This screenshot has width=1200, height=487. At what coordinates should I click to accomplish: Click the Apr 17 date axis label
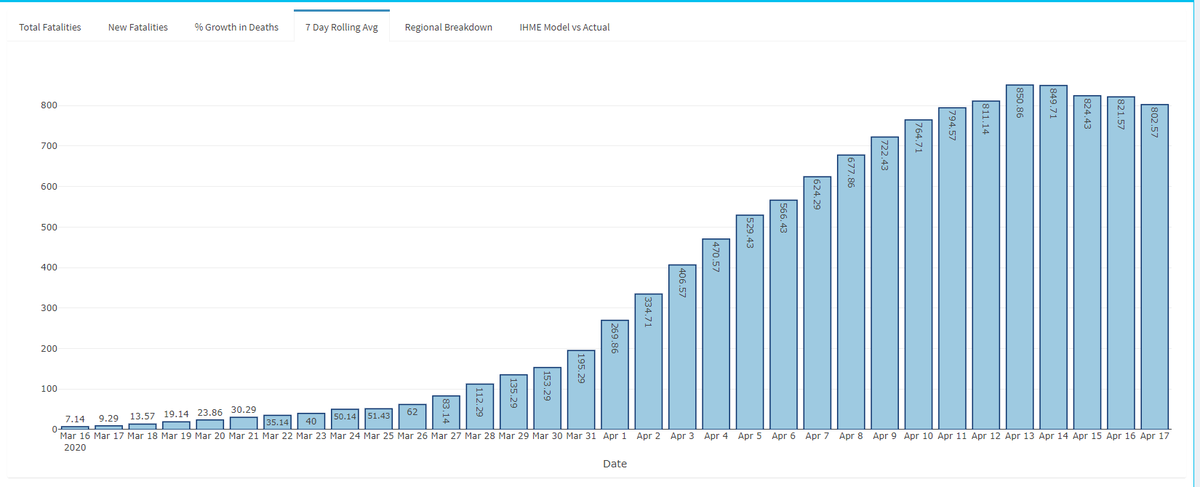click(1154, 437)
